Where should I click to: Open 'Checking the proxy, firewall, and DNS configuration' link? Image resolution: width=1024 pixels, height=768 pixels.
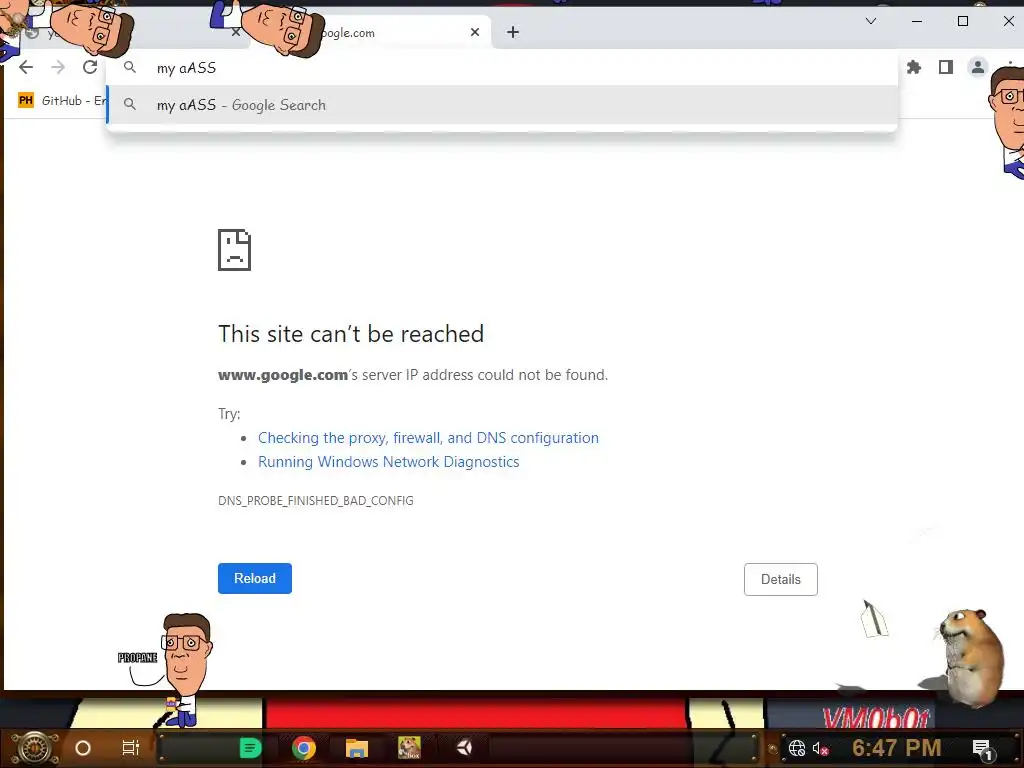pos(428,438)
